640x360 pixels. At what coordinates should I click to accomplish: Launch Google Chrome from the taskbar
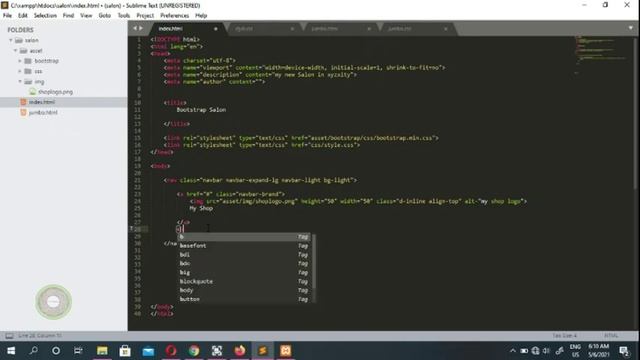194,351
